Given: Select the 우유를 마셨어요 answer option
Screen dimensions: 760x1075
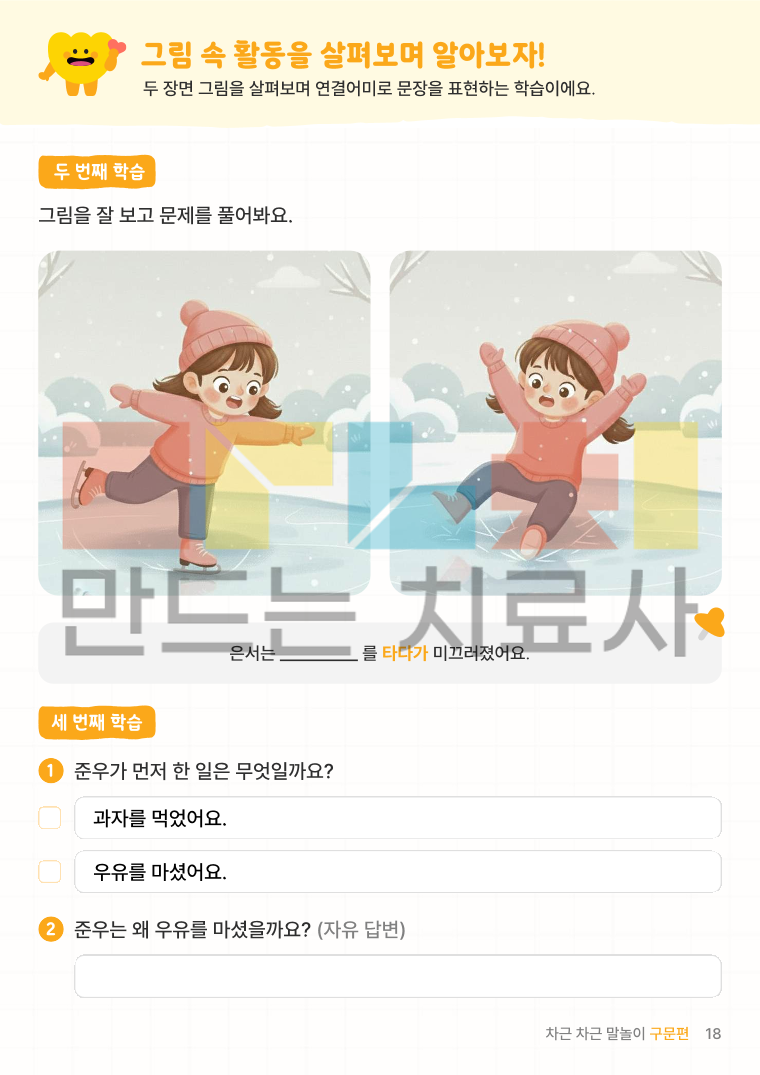Looking at the screenshot, I should point(397,872).
